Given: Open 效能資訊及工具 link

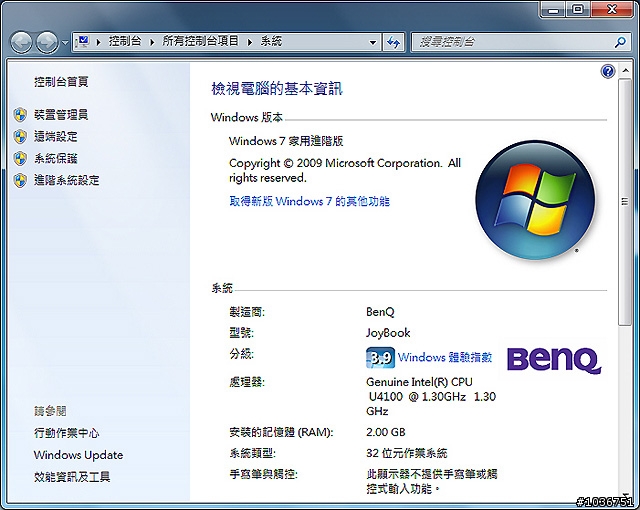Looking at the screenshot, I should 72,477.
